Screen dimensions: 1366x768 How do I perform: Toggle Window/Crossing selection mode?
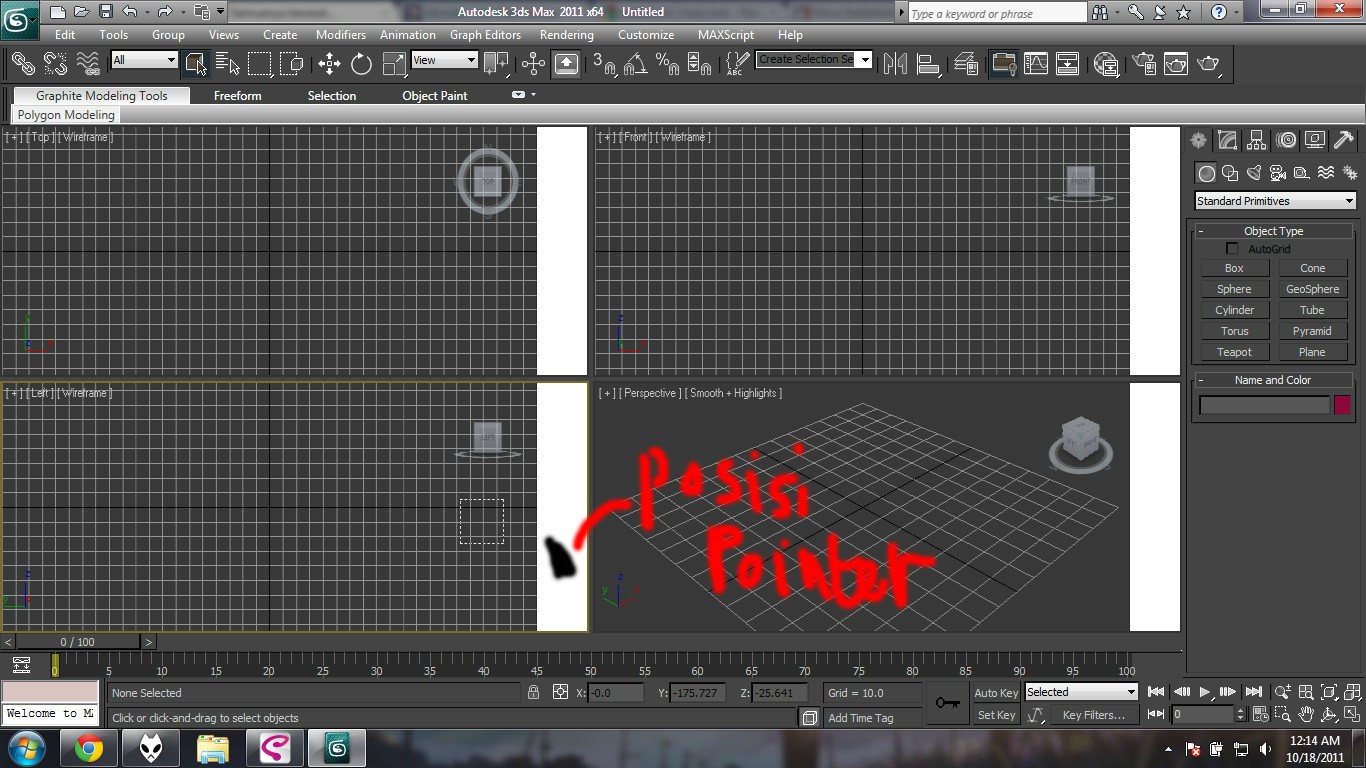point(291,64)
